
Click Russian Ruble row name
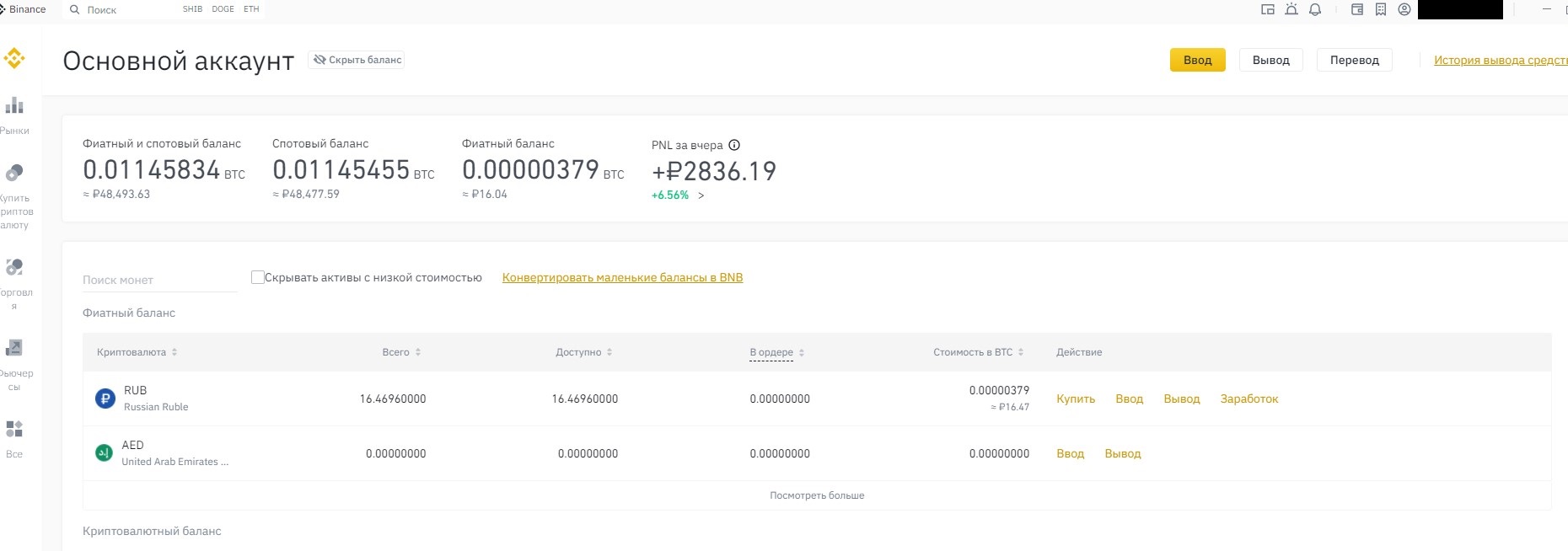click(x=156, y=407)
